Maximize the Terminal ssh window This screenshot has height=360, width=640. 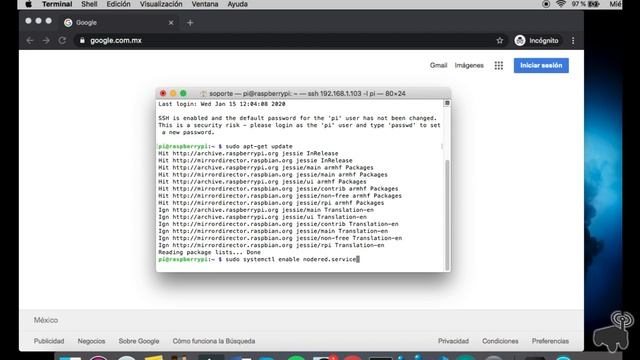(183, 93)
